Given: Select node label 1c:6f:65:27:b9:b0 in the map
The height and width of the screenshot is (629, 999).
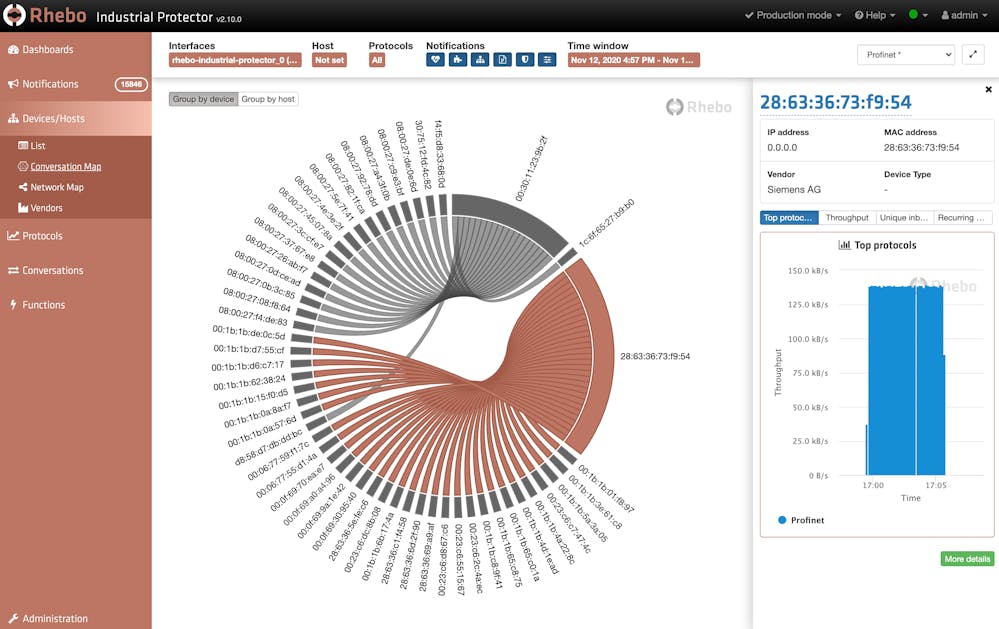Looking at the screenshot, I should click(606, 223).
